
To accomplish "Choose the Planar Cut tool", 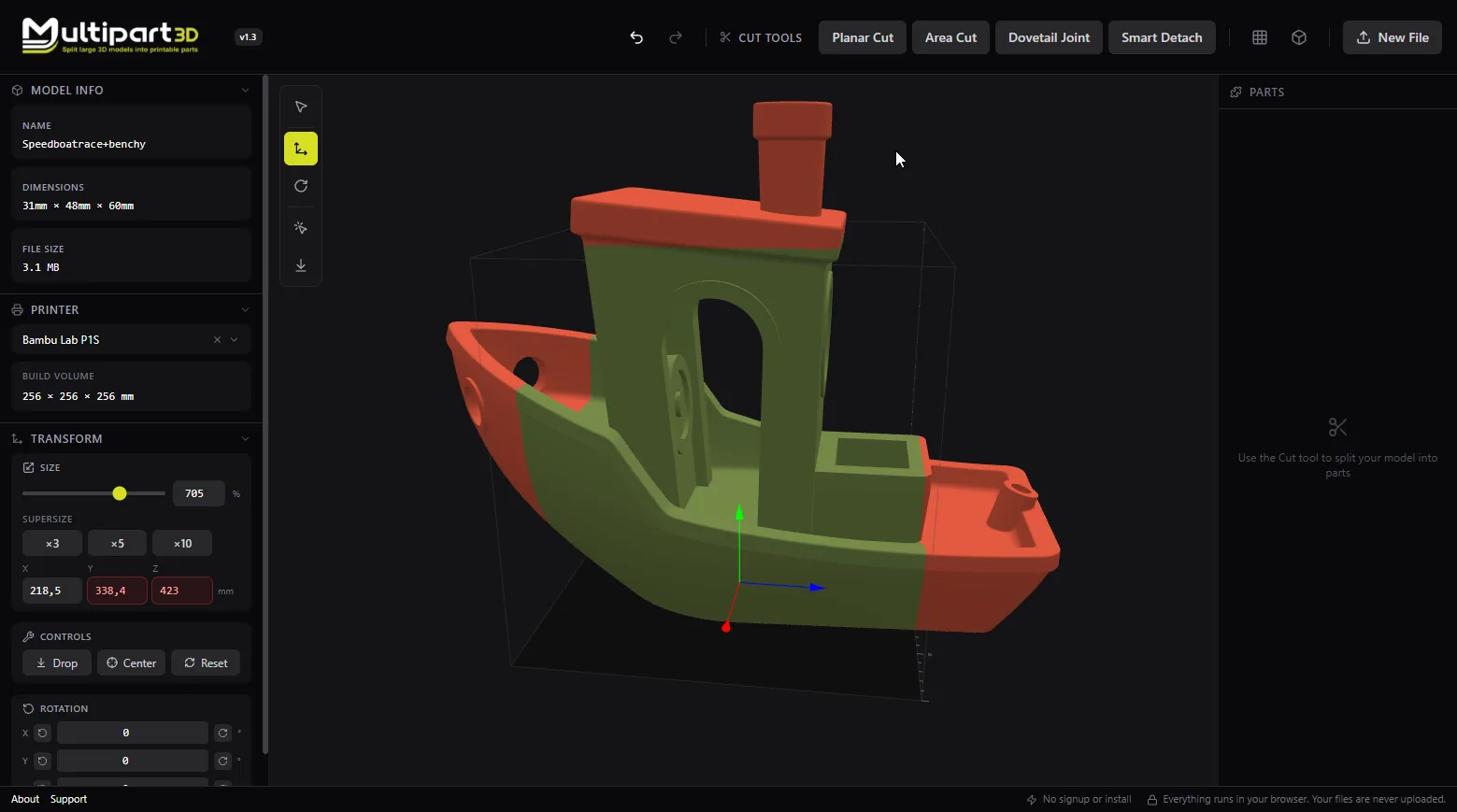I will pos(863,37).
